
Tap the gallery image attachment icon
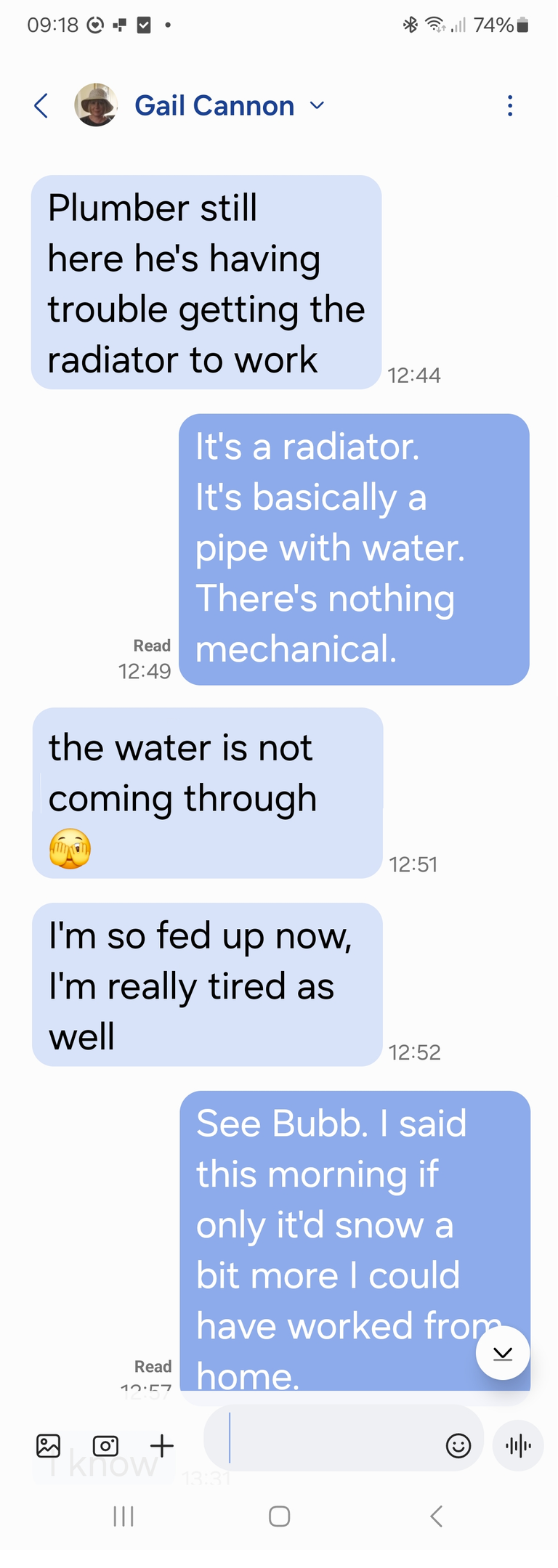coord(49,1445)
